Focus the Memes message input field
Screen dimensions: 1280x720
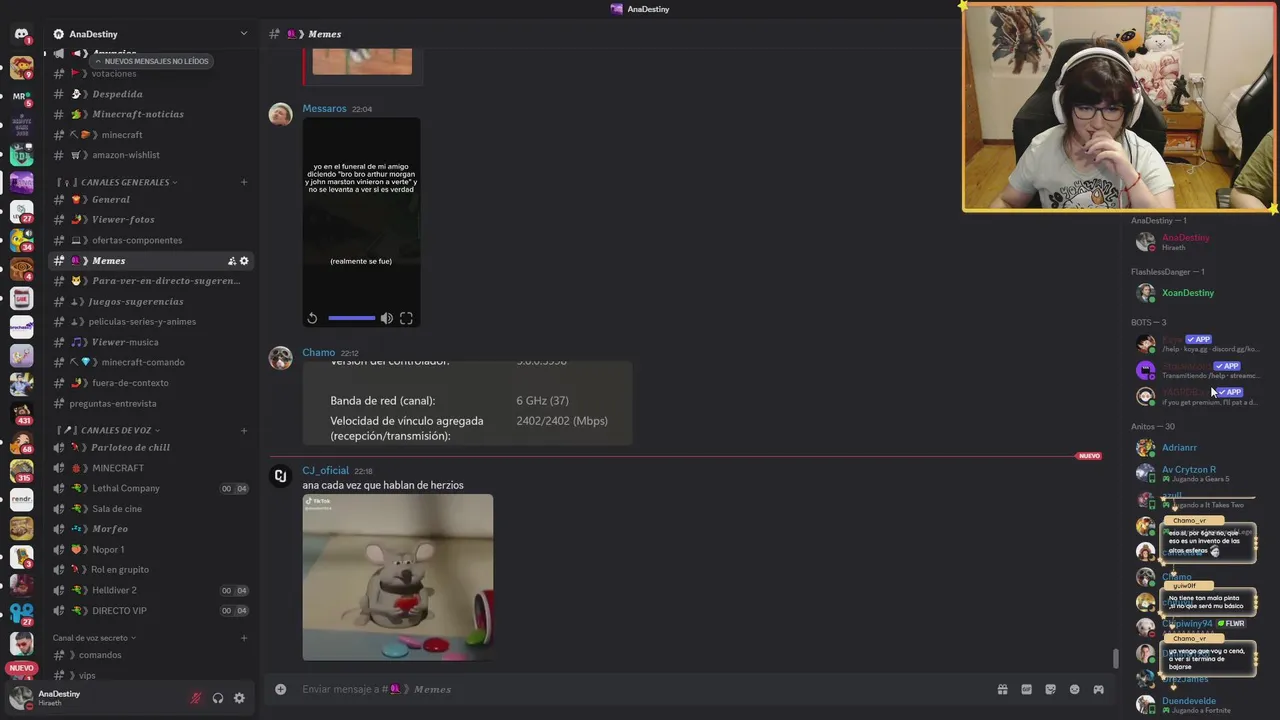click(640, 689)
